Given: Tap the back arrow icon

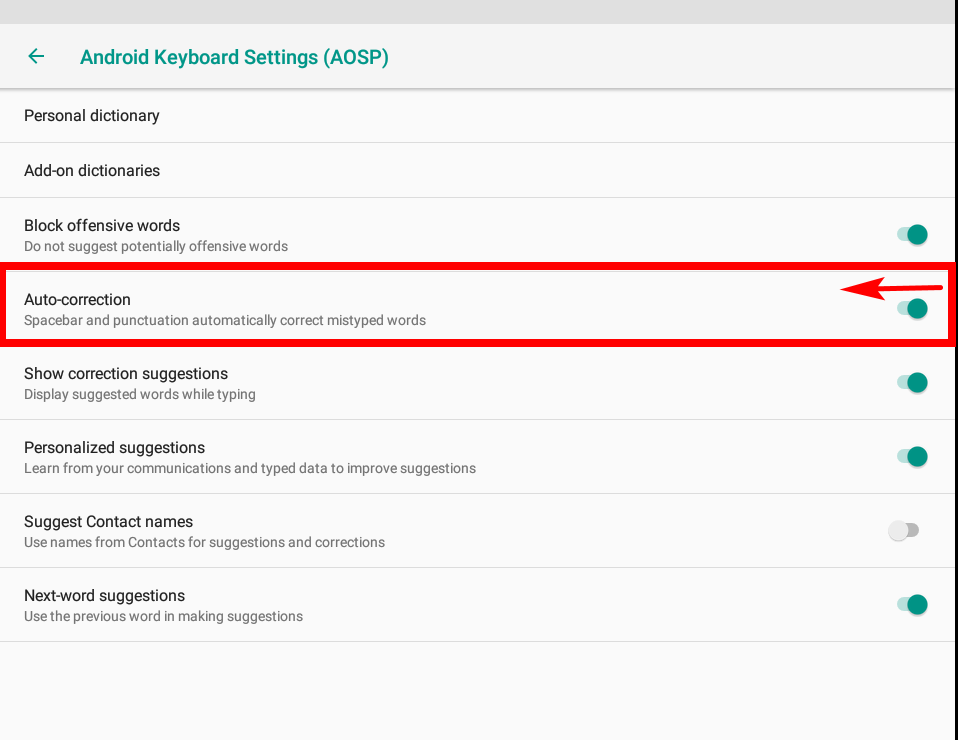Looking at the screenshot, I should point(36,56).
